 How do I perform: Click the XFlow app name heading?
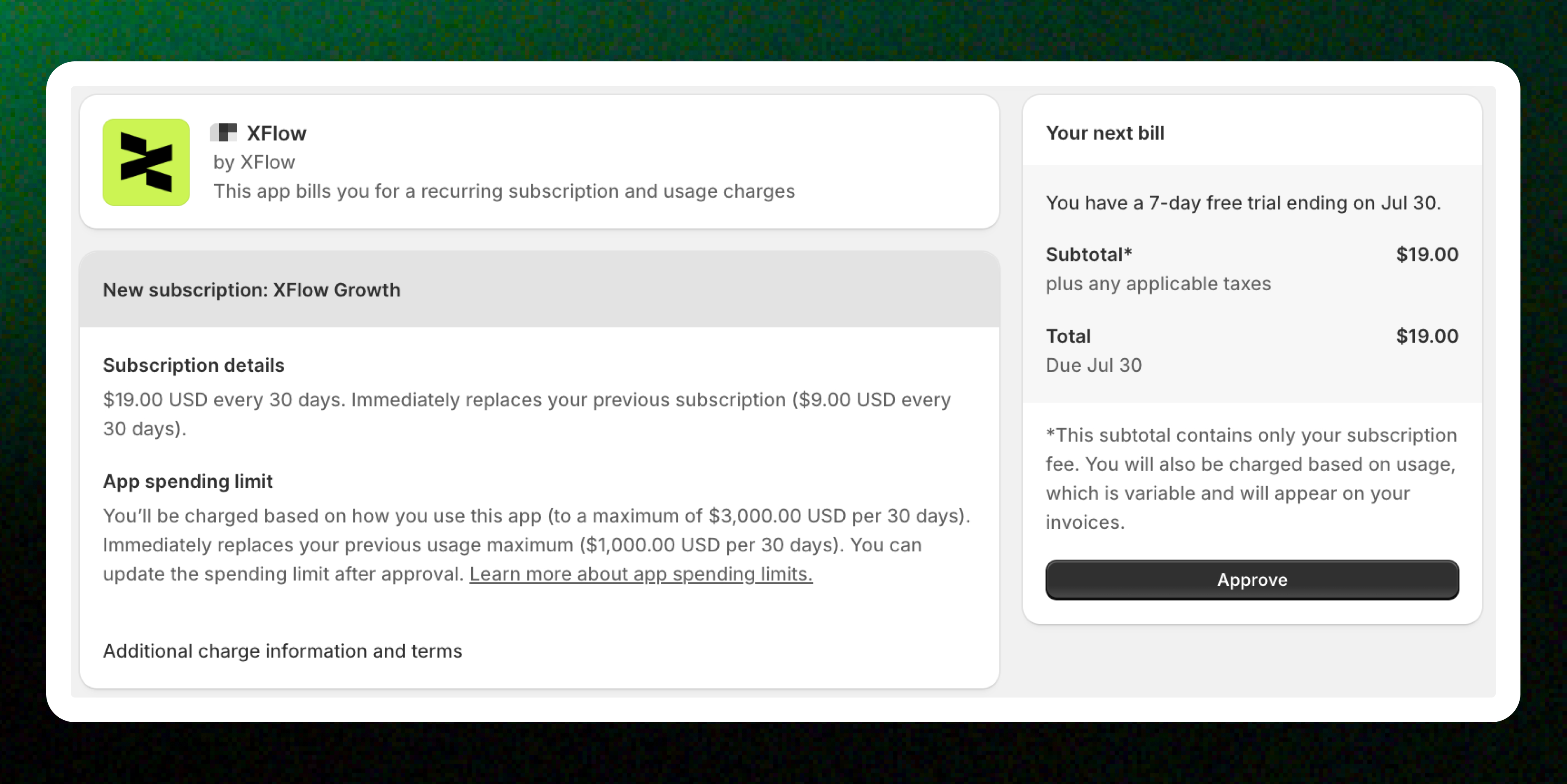click(276, 133)
